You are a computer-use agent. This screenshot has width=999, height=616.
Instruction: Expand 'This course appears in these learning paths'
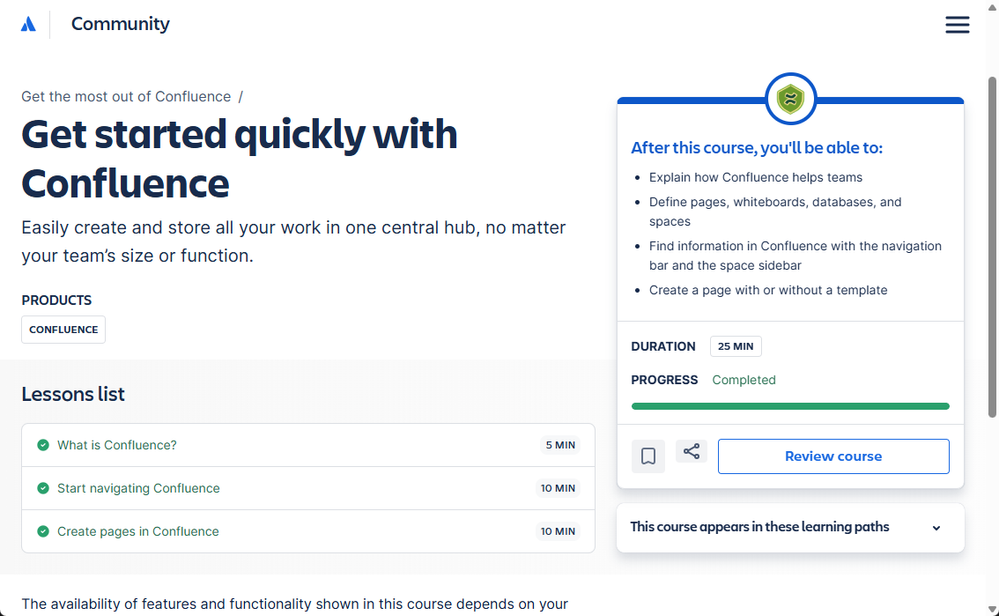790,527
